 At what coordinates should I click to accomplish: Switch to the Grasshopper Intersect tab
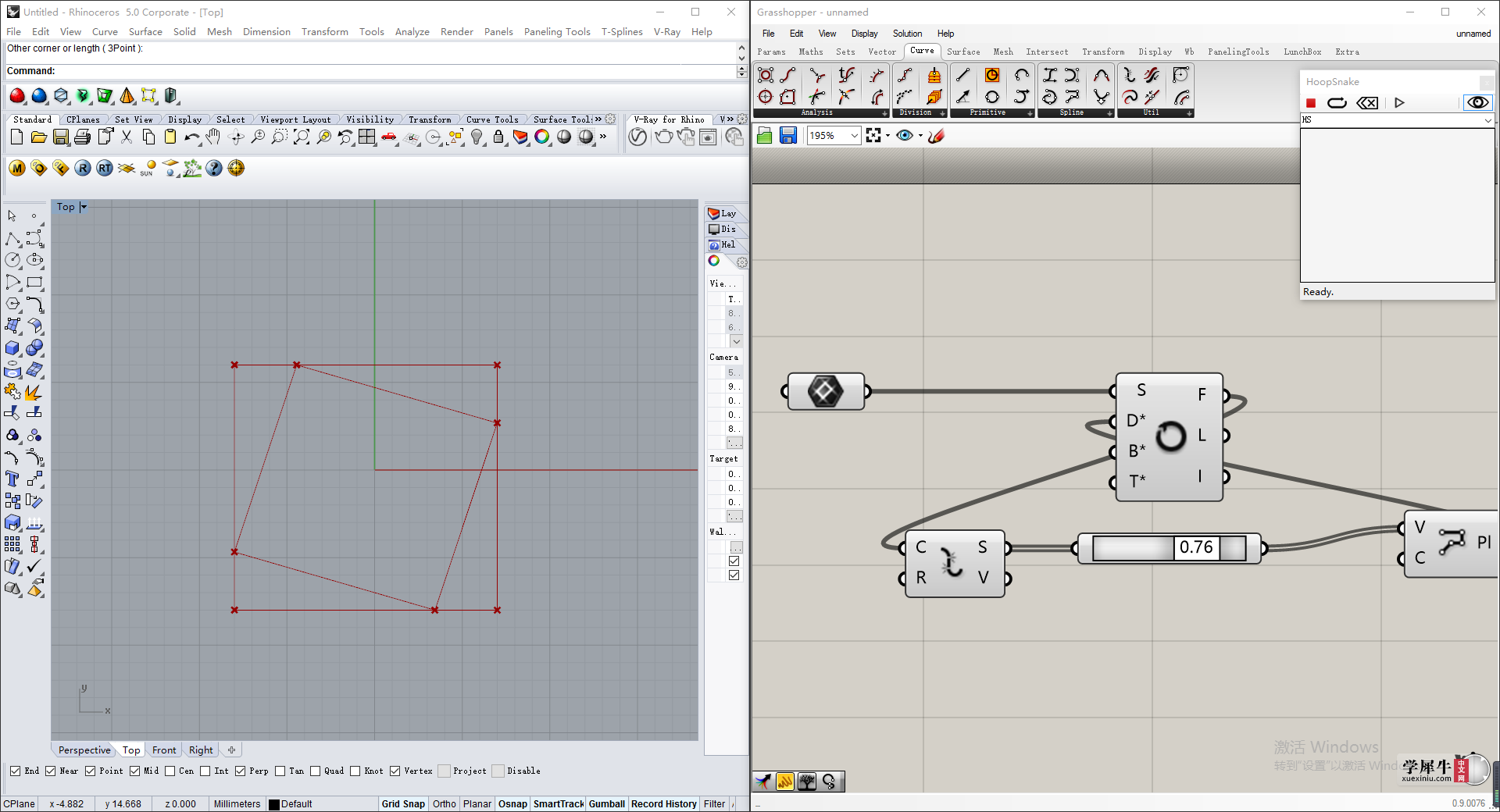click(1047, 52)
